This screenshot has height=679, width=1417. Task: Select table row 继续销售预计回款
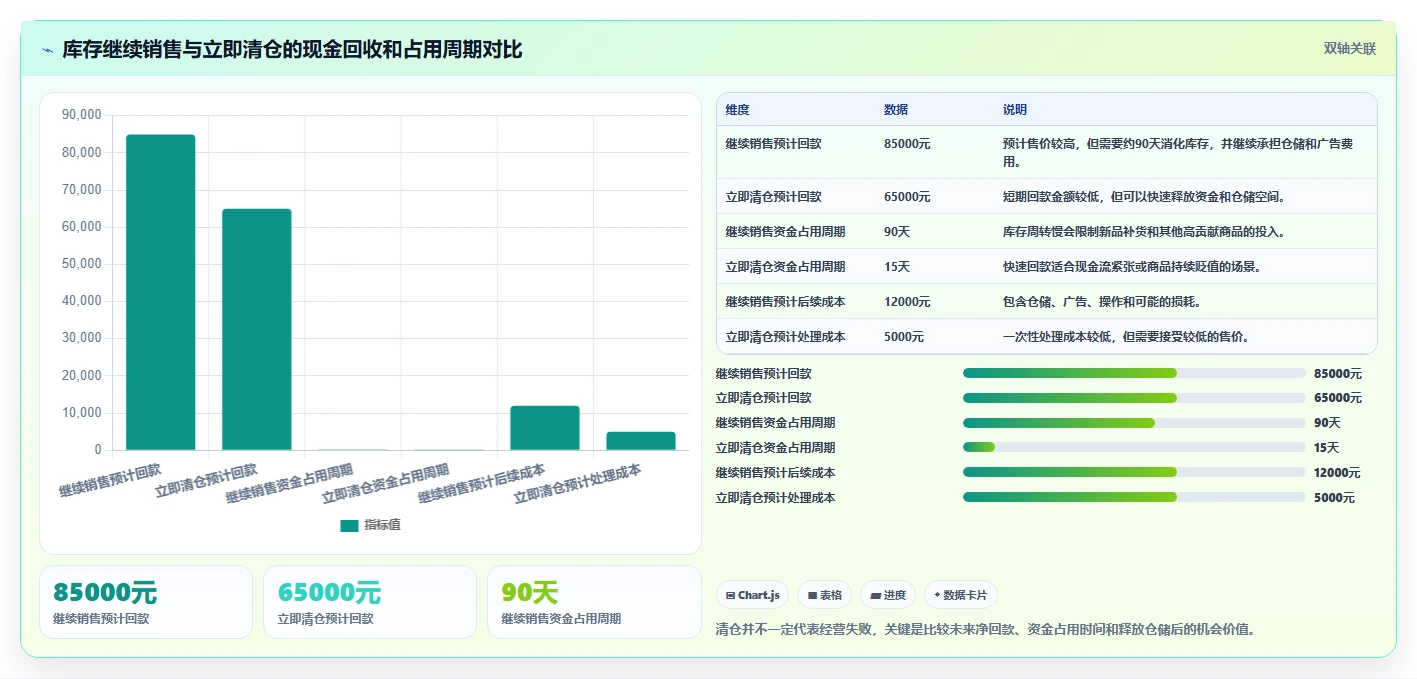pos(1047,152)
